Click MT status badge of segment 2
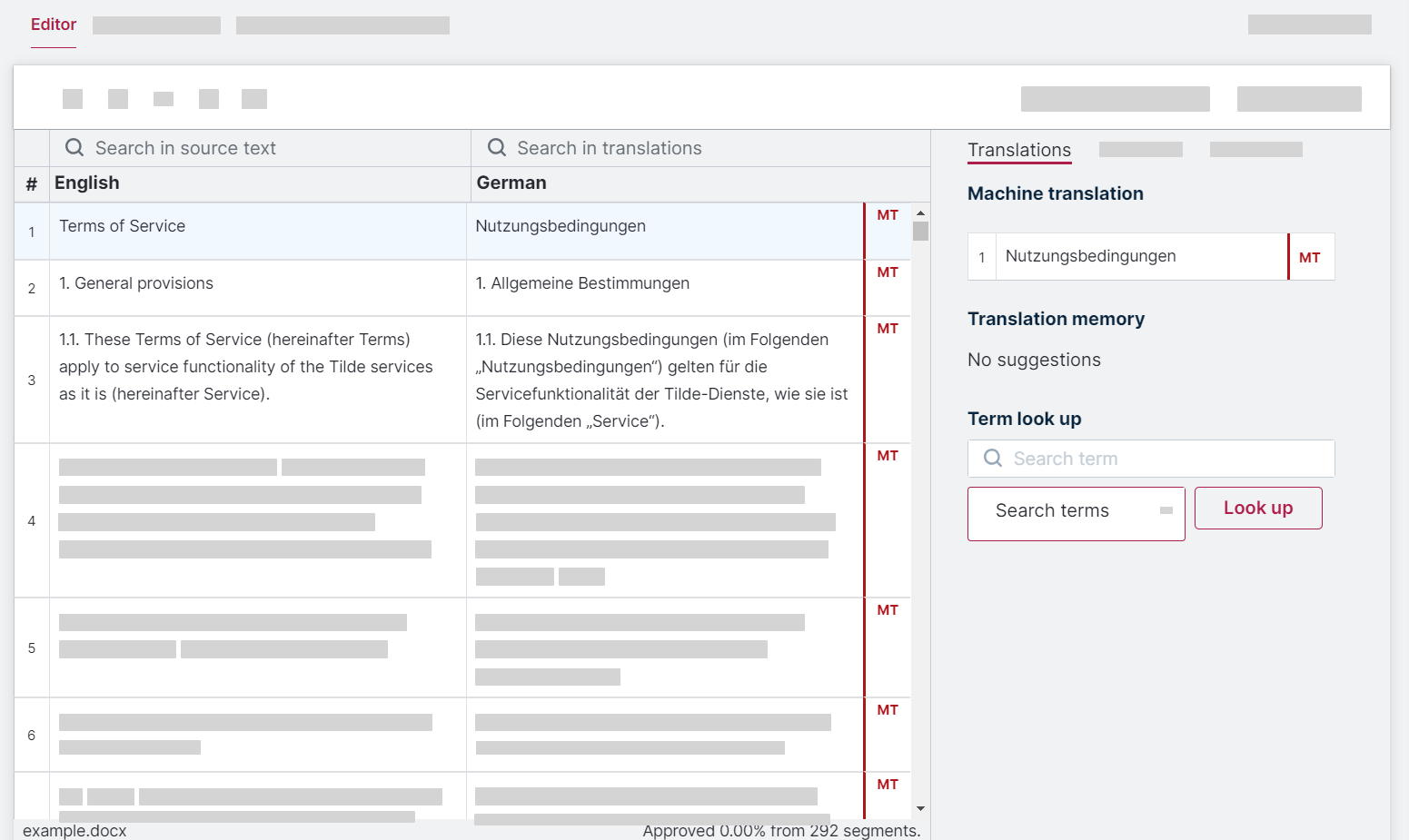Screen dimensions: 1409x840 [x=888, y=272]
